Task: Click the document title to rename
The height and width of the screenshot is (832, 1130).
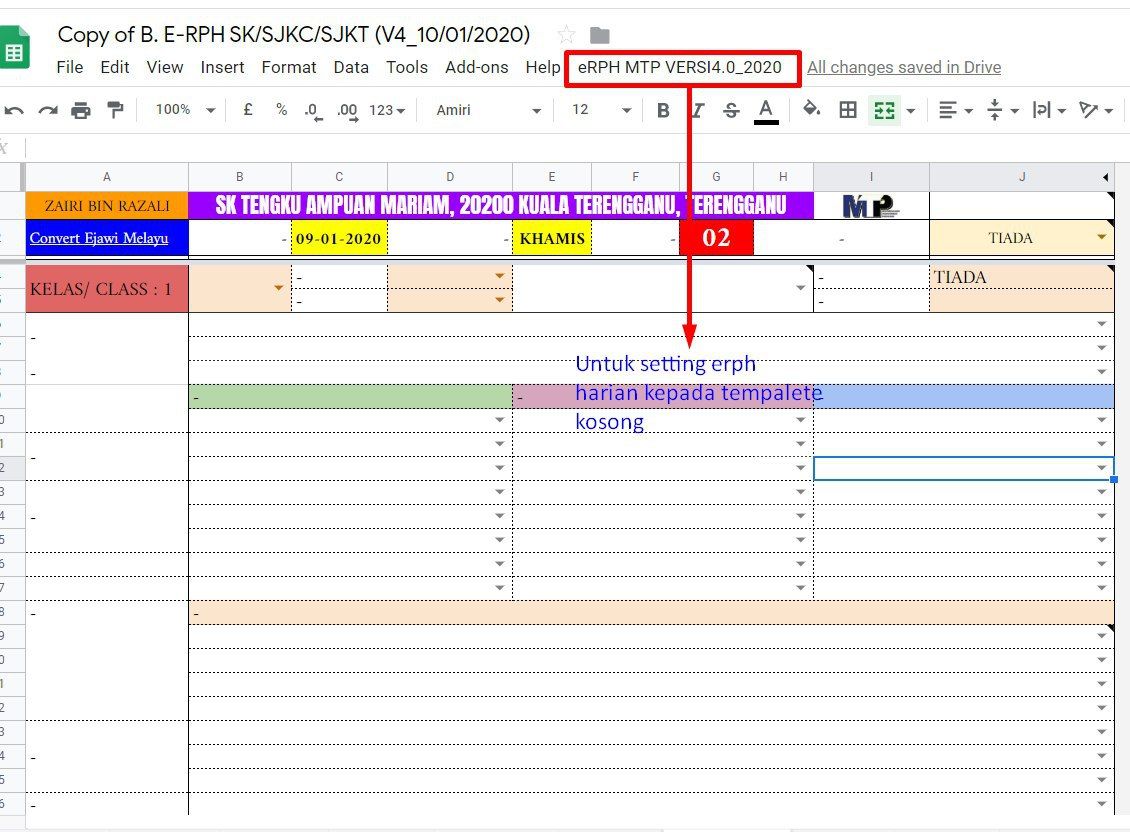Action: [x=293, y=35]
